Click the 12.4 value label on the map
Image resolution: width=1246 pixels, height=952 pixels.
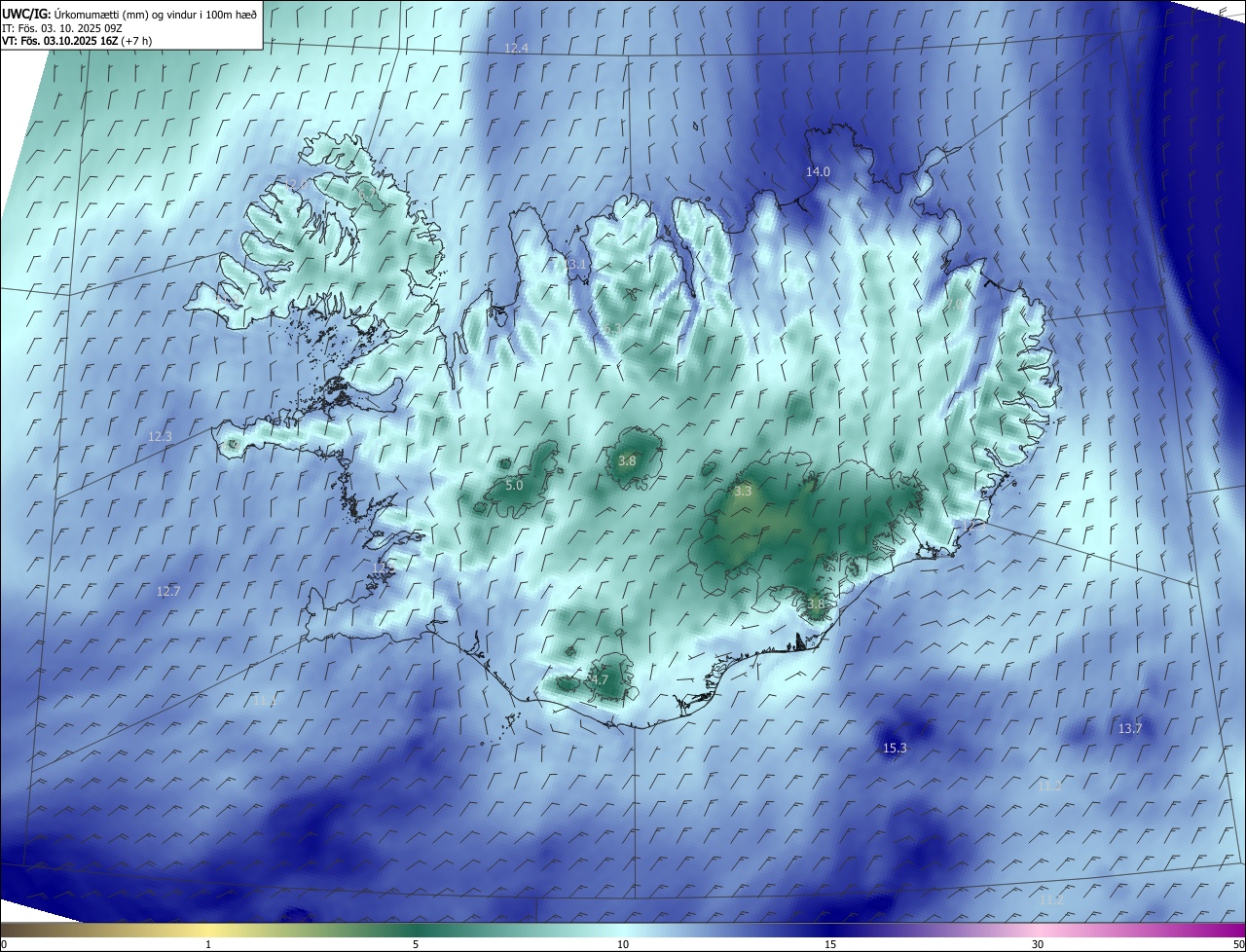click(x=516, y=48)
